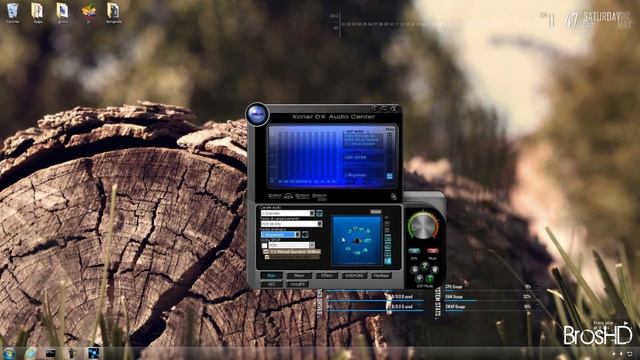Screen dimensions: 640x360
Task: Select the left DSP mode round button
Action: [x=415, y=270]
